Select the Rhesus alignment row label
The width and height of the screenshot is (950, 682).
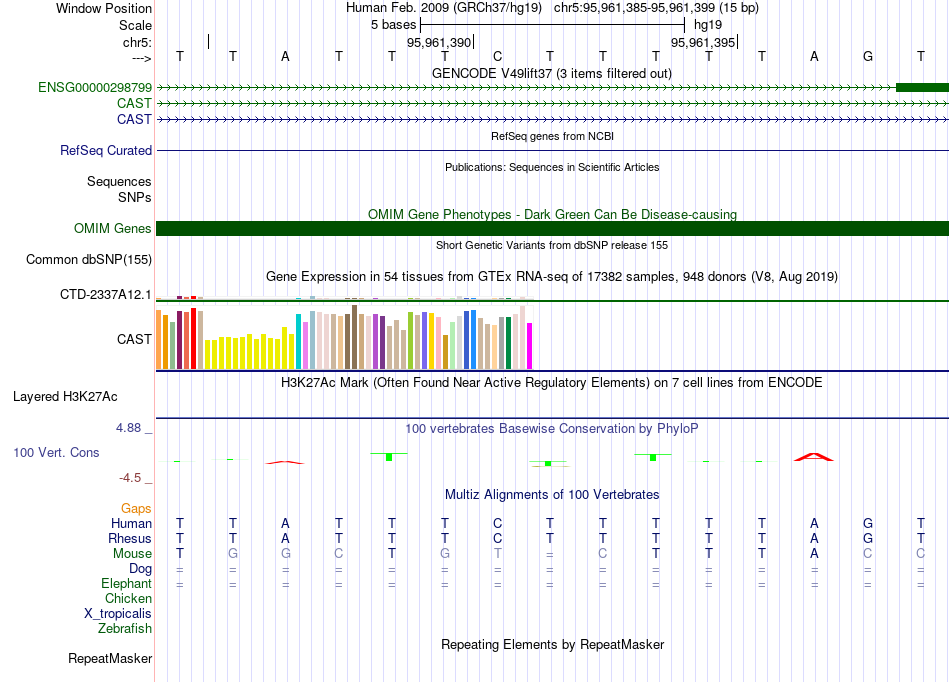click(130, 538)
